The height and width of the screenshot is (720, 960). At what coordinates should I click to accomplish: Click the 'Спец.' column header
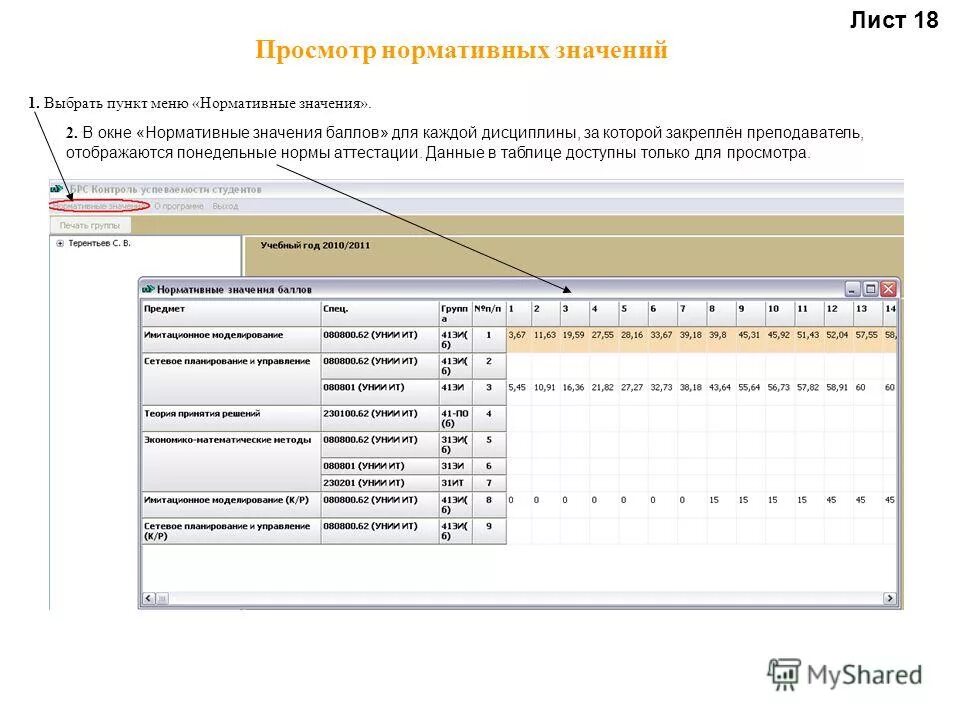pyautogui.click(x=380, y=313)
